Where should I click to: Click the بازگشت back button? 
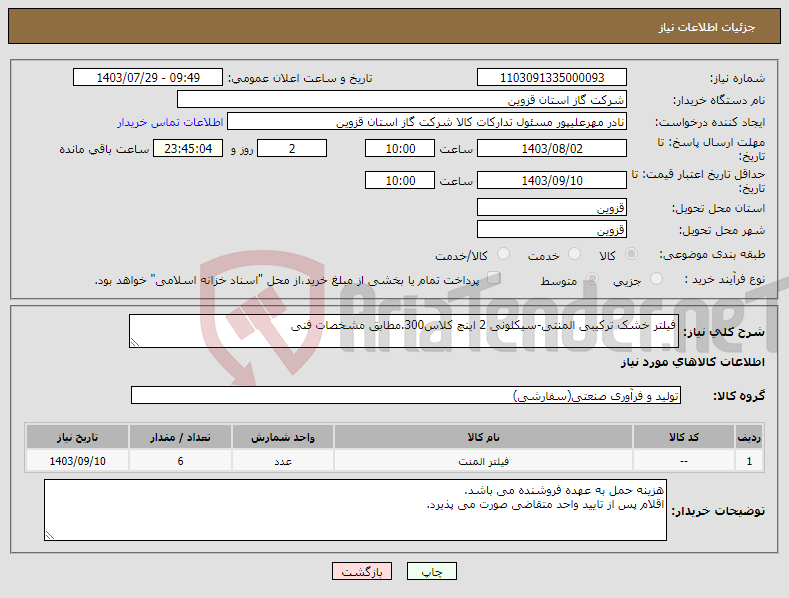click(x=362, y=572)
